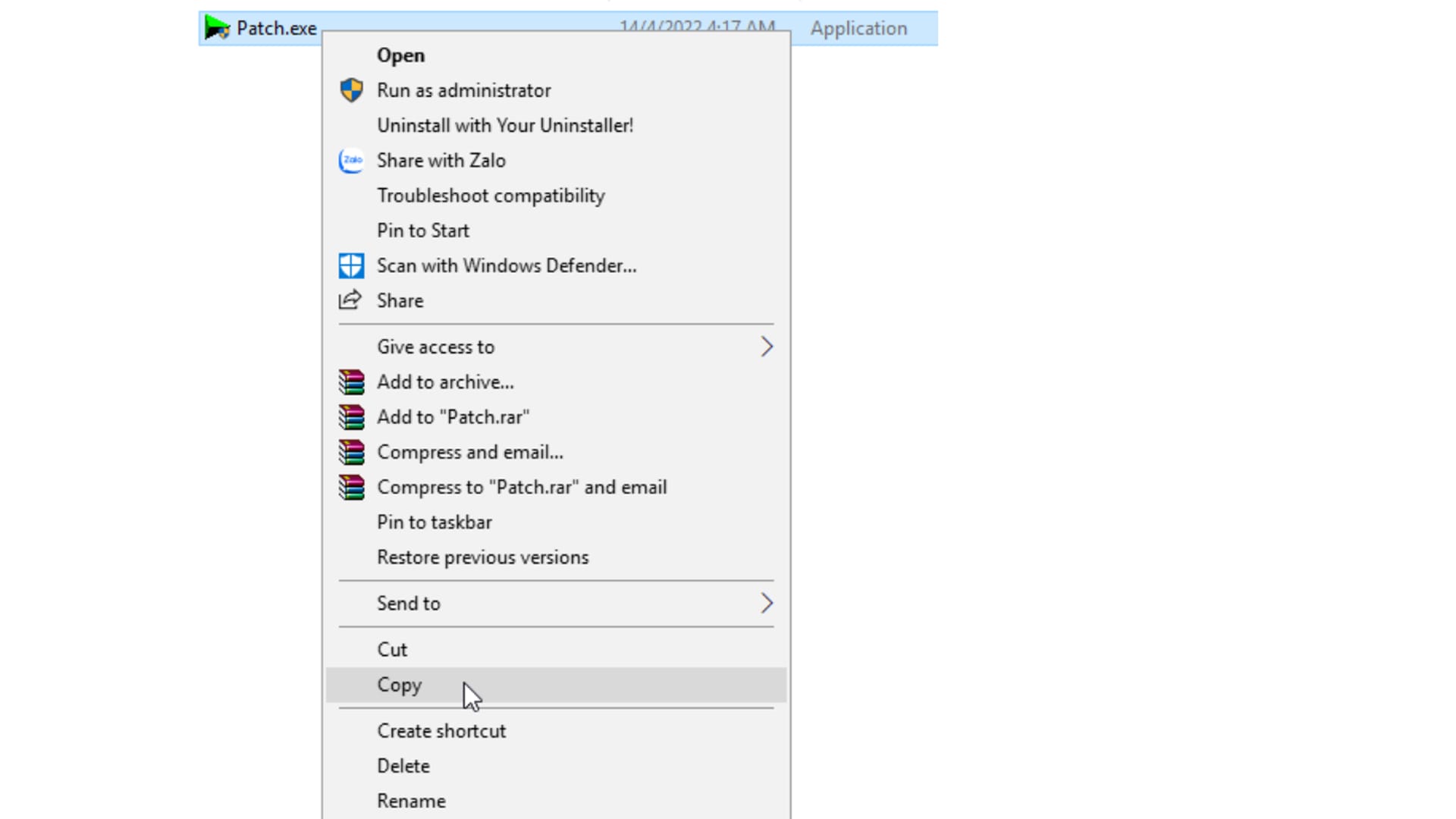Screen dimensions: 1456x819
Task: Click the Patch.exe file icon
Action: pyautogui.click(x=217, y=28)
